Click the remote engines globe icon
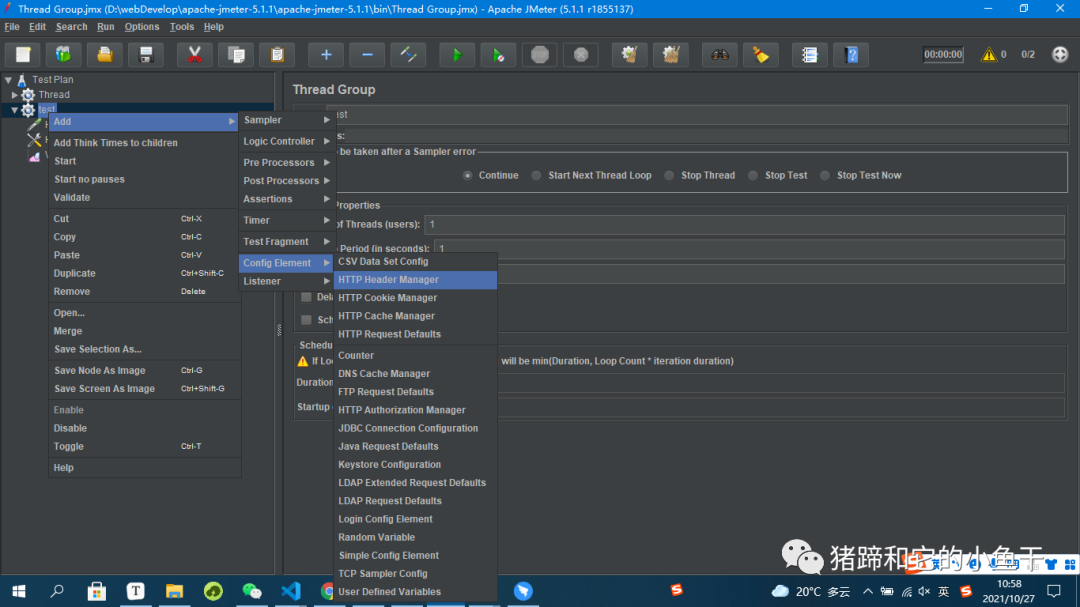The height and width of the screenshot is (607, 1080). point(1060,54)
